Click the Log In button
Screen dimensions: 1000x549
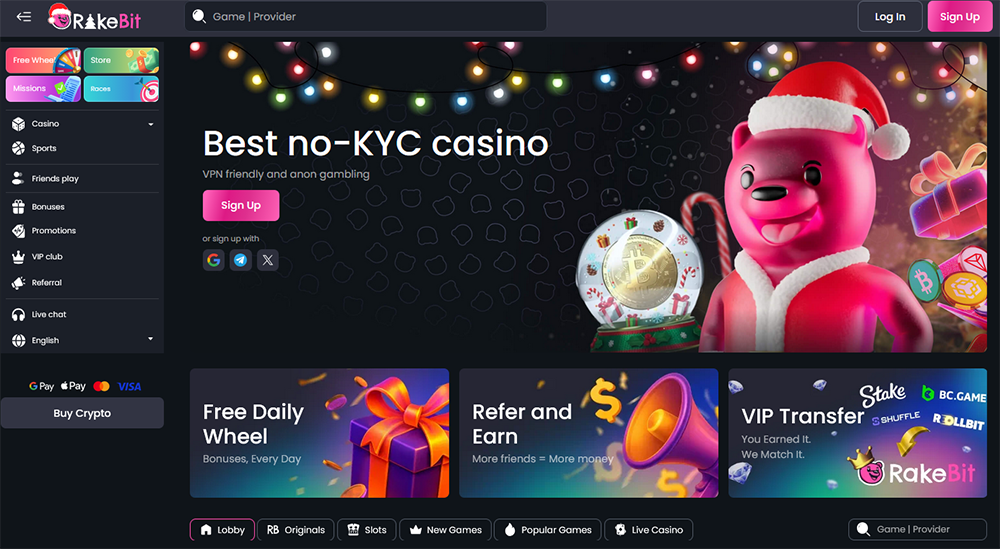tap(890, 17)
